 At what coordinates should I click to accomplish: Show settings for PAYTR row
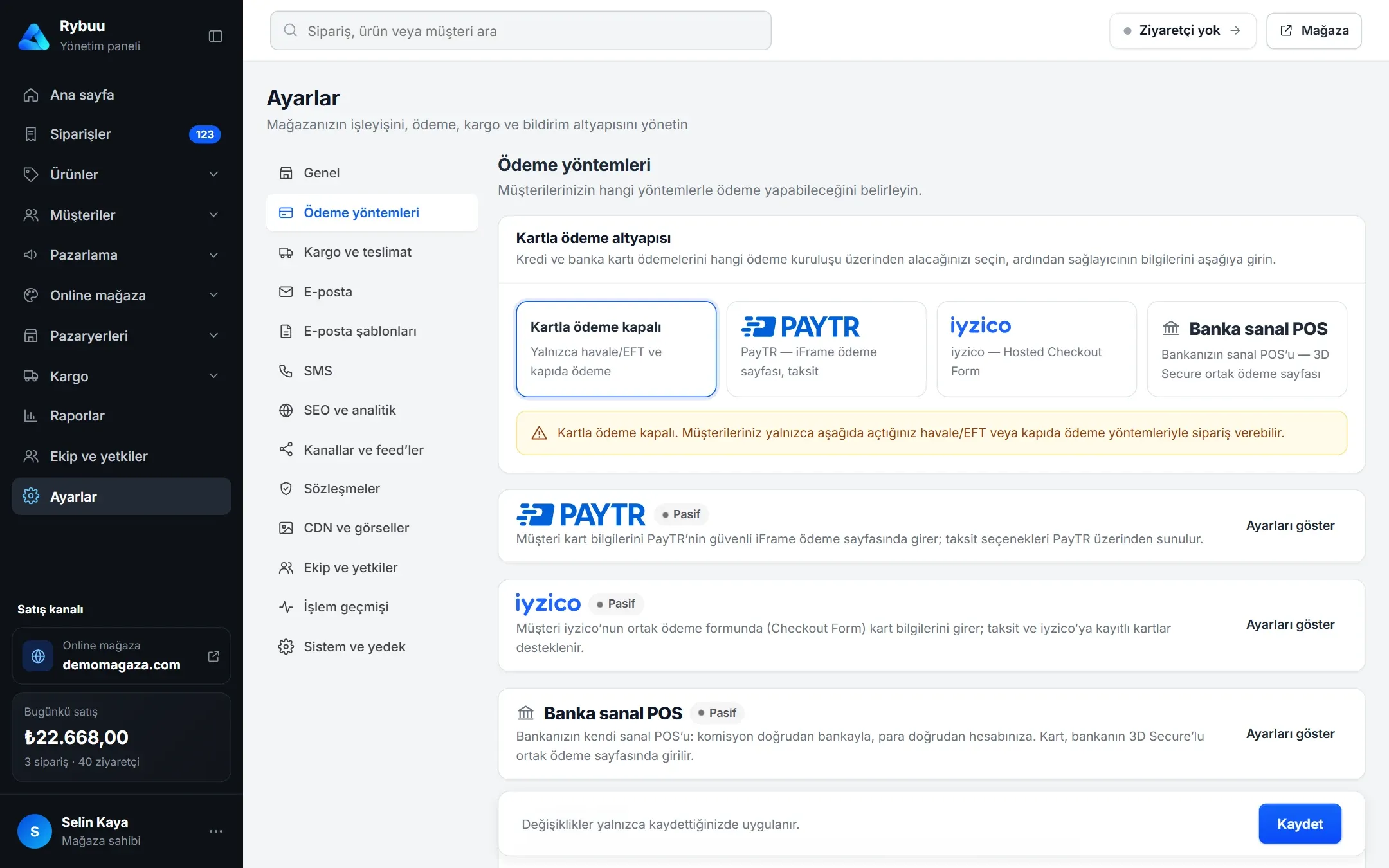[1290, 525]
